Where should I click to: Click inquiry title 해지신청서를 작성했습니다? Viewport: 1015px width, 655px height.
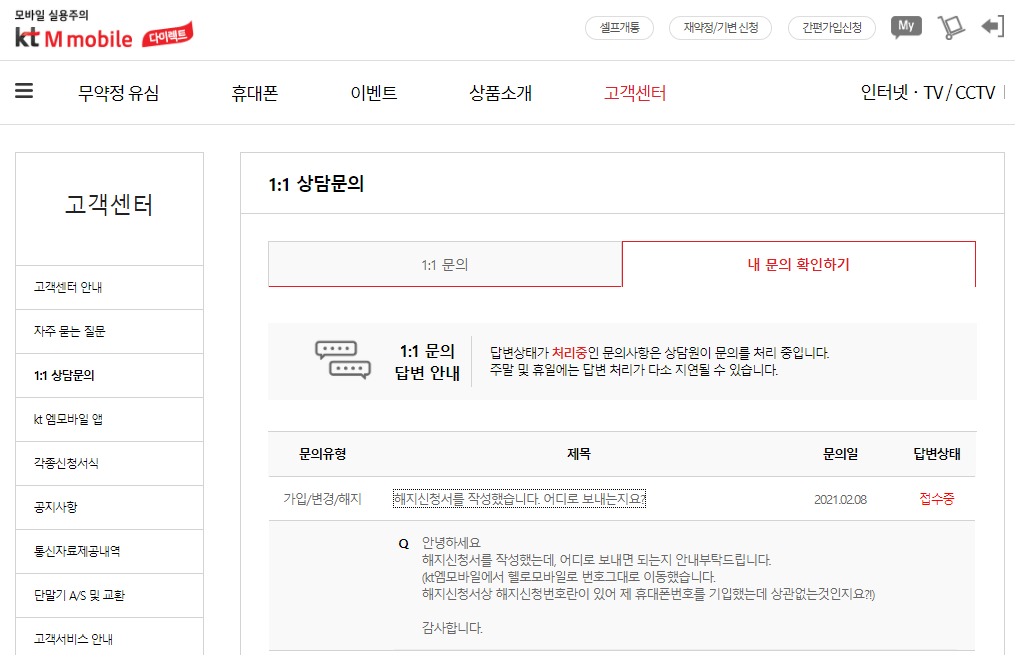(x=519, y=499)
